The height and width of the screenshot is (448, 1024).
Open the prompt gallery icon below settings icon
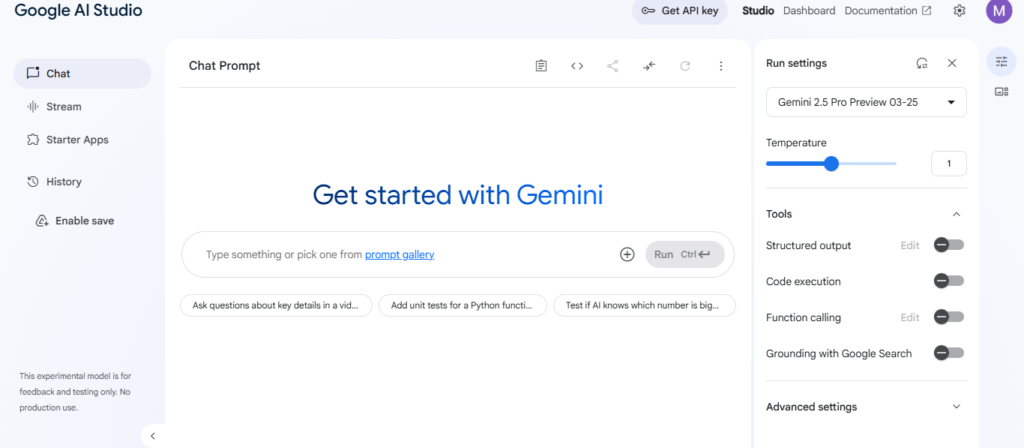click(1001, 92)
